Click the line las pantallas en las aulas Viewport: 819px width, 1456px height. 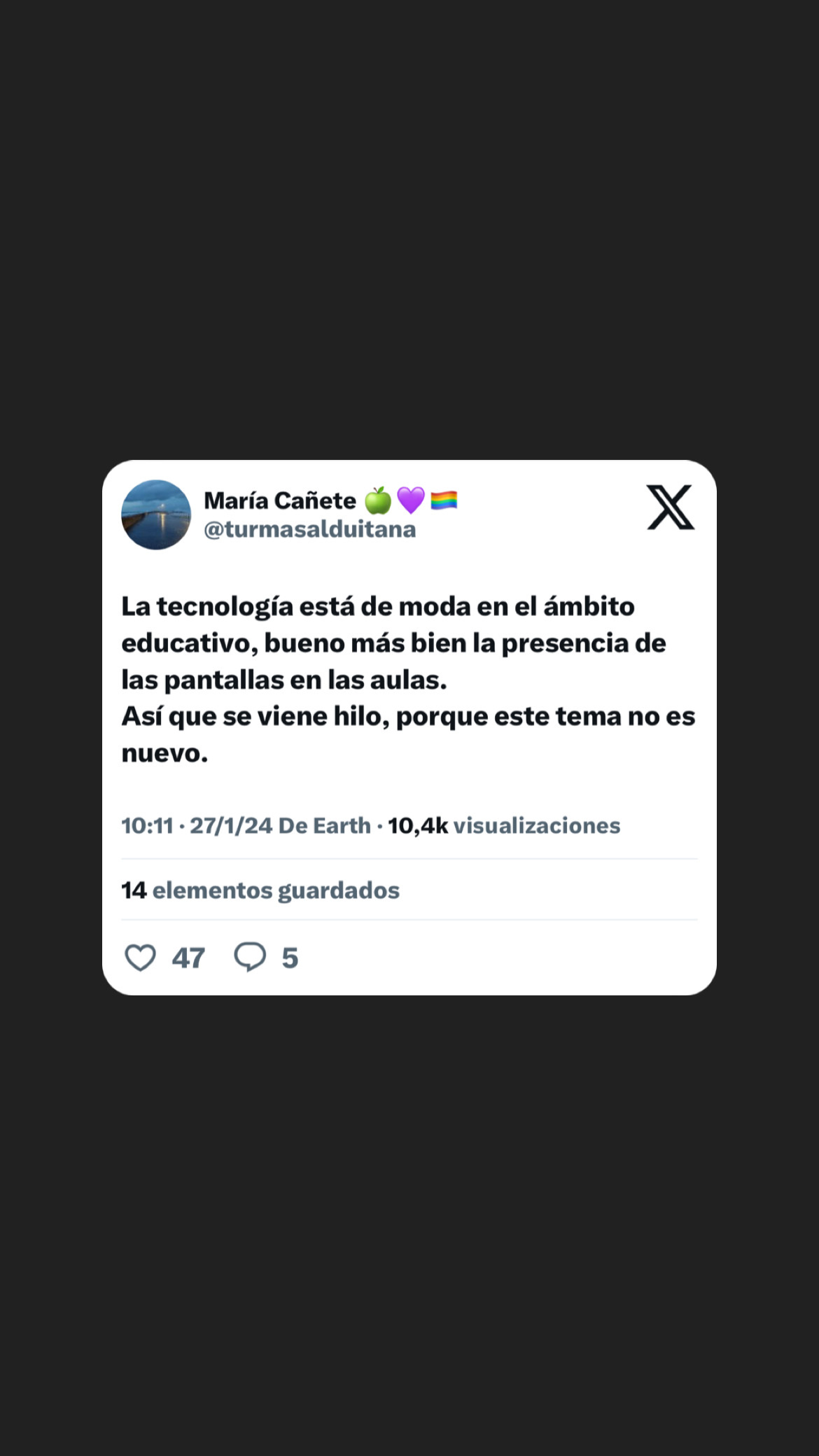284,680
